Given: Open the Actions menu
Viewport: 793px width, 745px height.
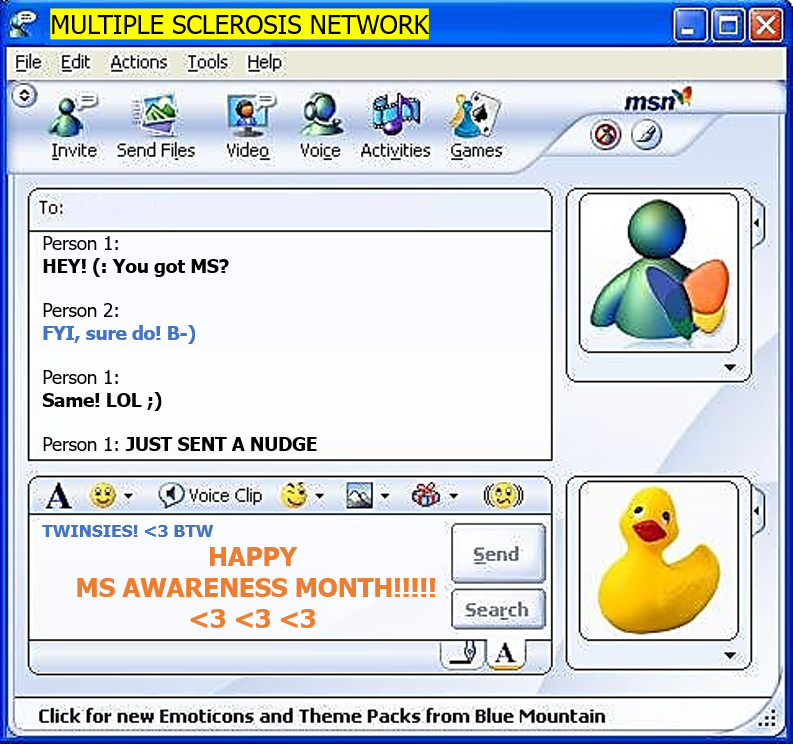Looking at the screenshot, I should pyautogui.click(x=139, y=63).
